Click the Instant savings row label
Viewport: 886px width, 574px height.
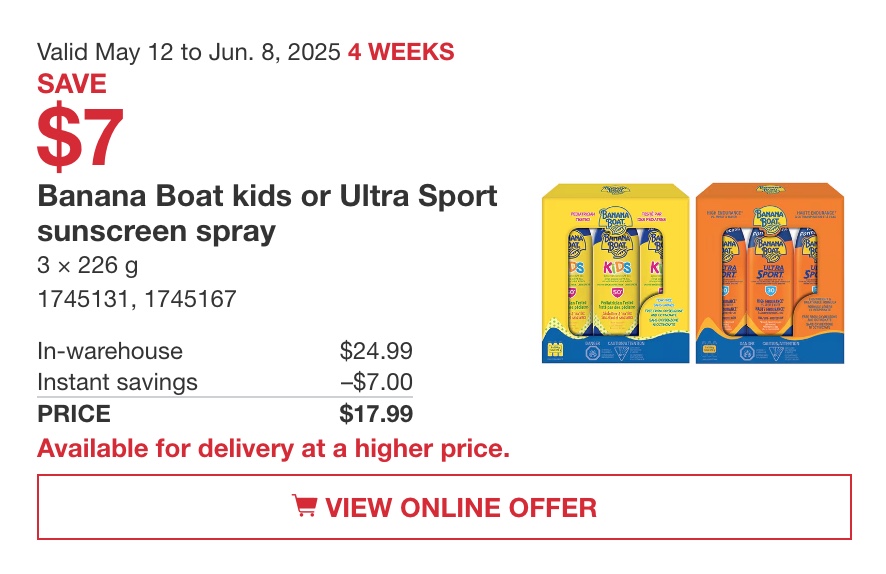click(x=117, y=382)
